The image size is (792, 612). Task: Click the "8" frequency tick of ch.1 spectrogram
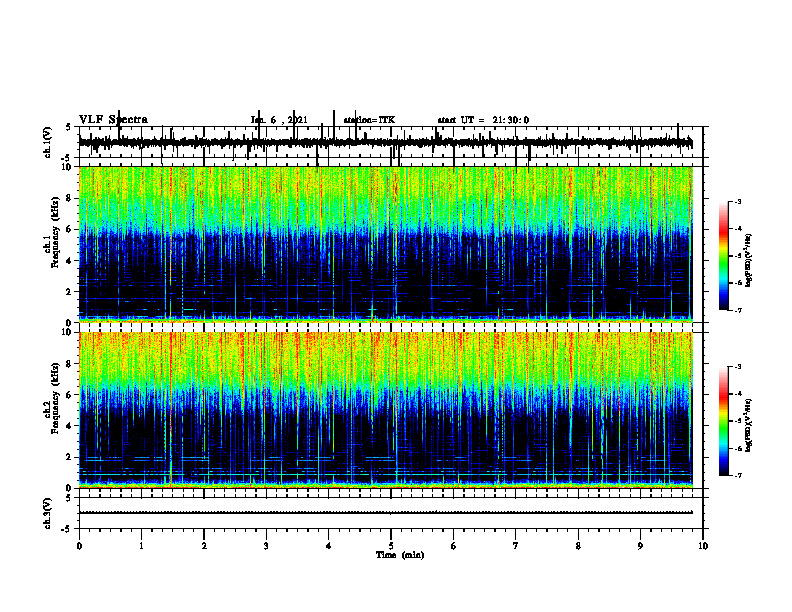[70, 198]
